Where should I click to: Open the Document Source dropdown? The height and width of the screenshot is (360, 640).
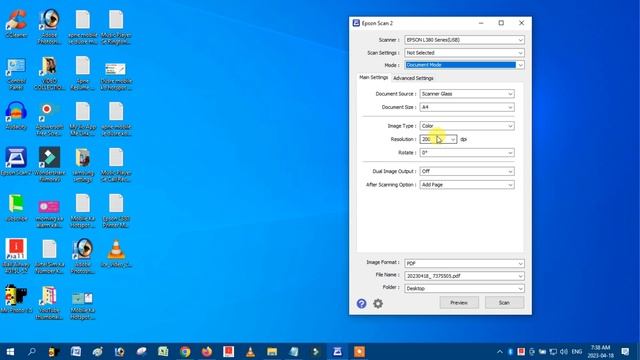(467, 94)
